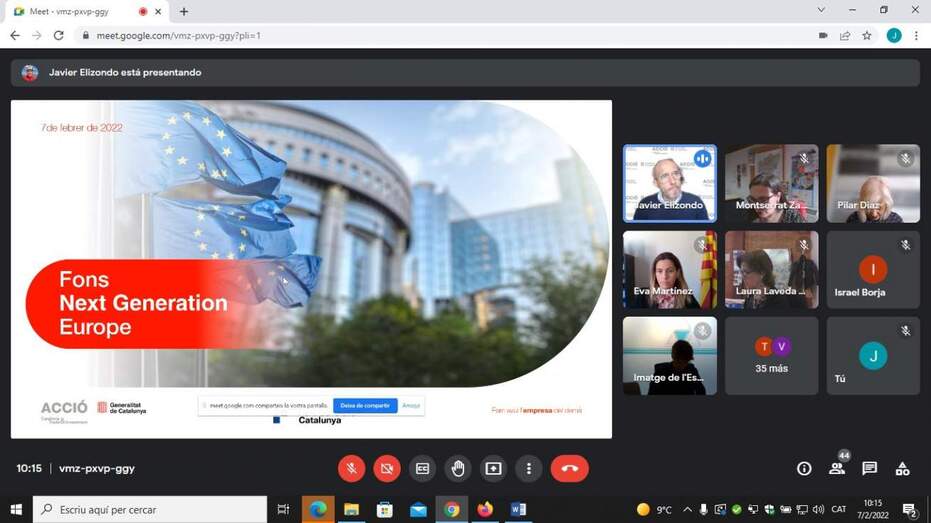Toggle closed captions in the meeting

pyautogui.click(x=422, y=468)
